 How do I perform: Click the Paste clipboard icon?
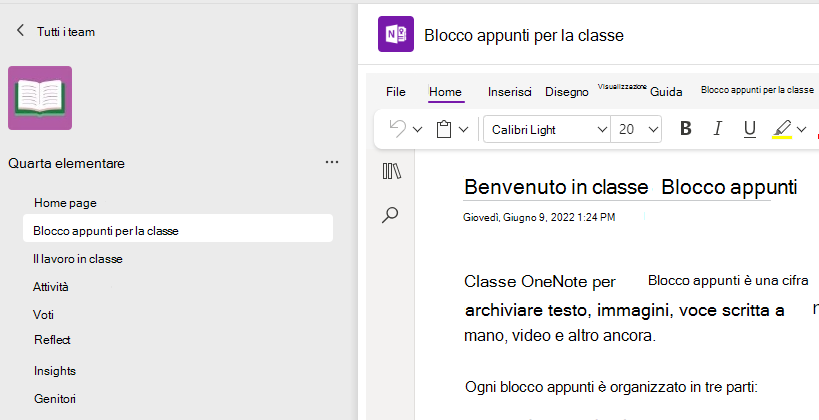[x=443, y=129]
